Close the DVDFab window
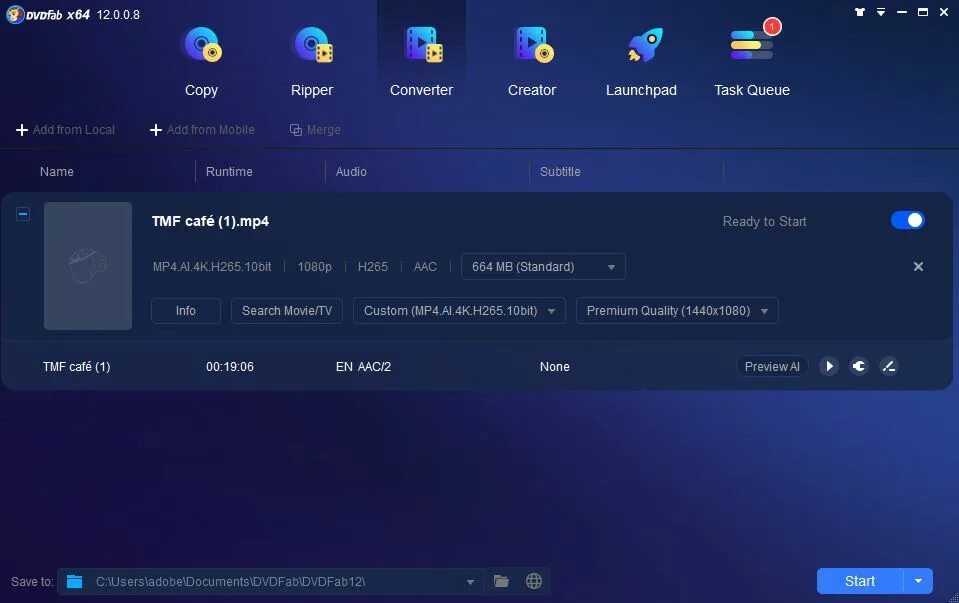This screenshot has width=959, height=603. tap(944, 12)
